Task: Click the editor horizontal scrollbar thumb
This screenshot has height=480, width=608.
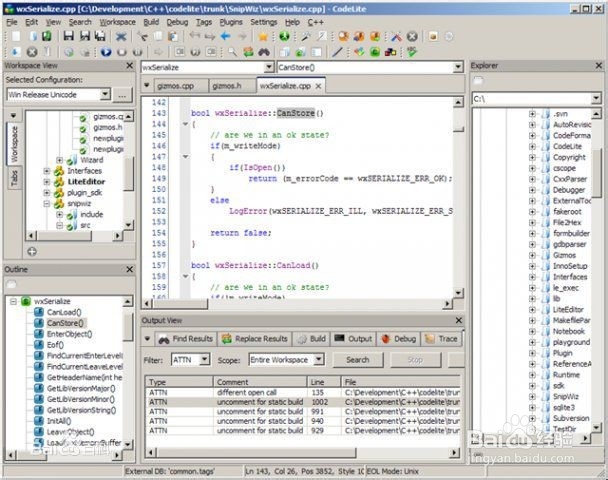Action: coord(180,304)
